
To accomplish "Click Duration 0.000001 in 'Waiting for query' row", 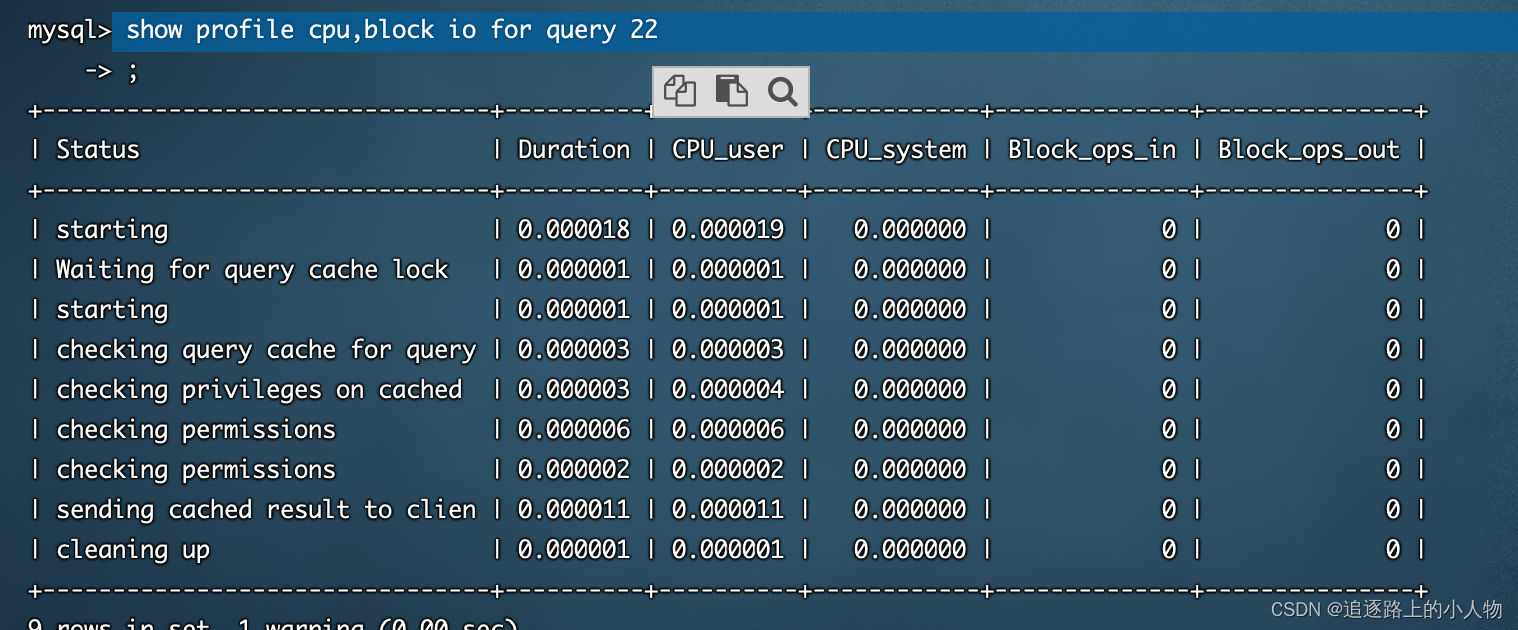I will tap(574, 269).
